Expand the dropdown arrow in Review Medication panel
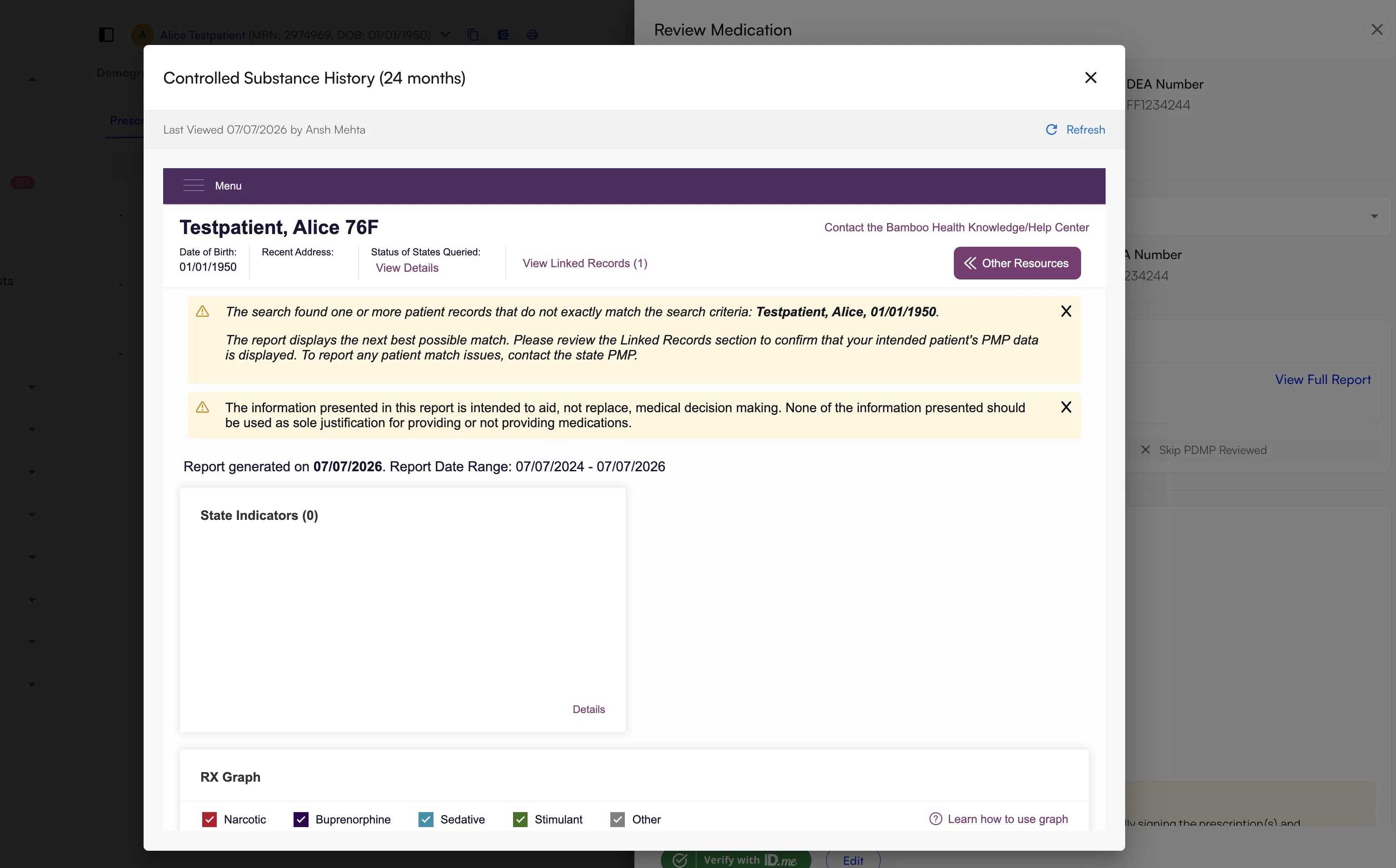The image size is (1396, 868). tap(1374, 216)
